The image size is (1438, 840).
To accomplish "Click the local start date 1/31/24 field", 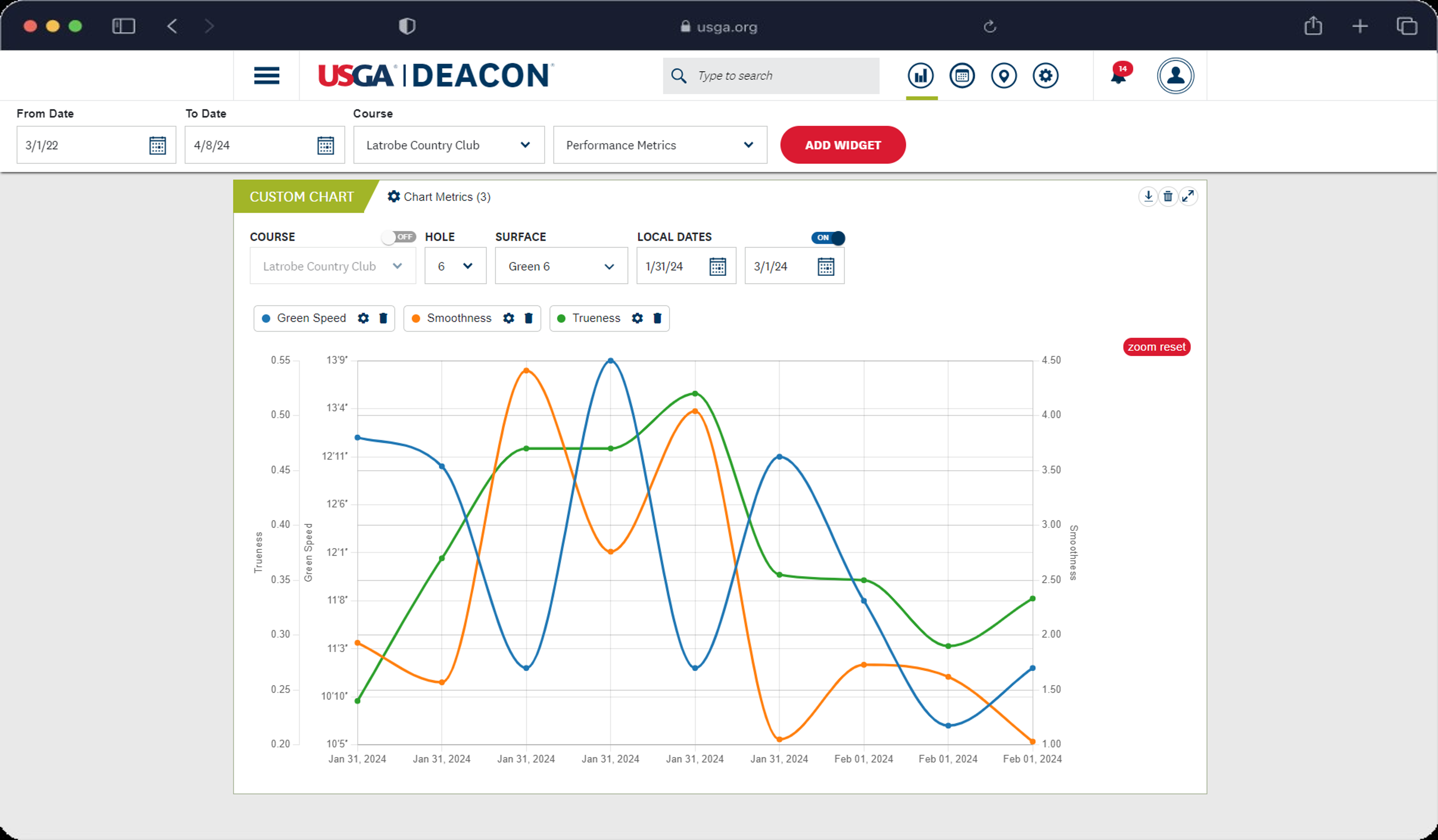I will coord(687,266).
